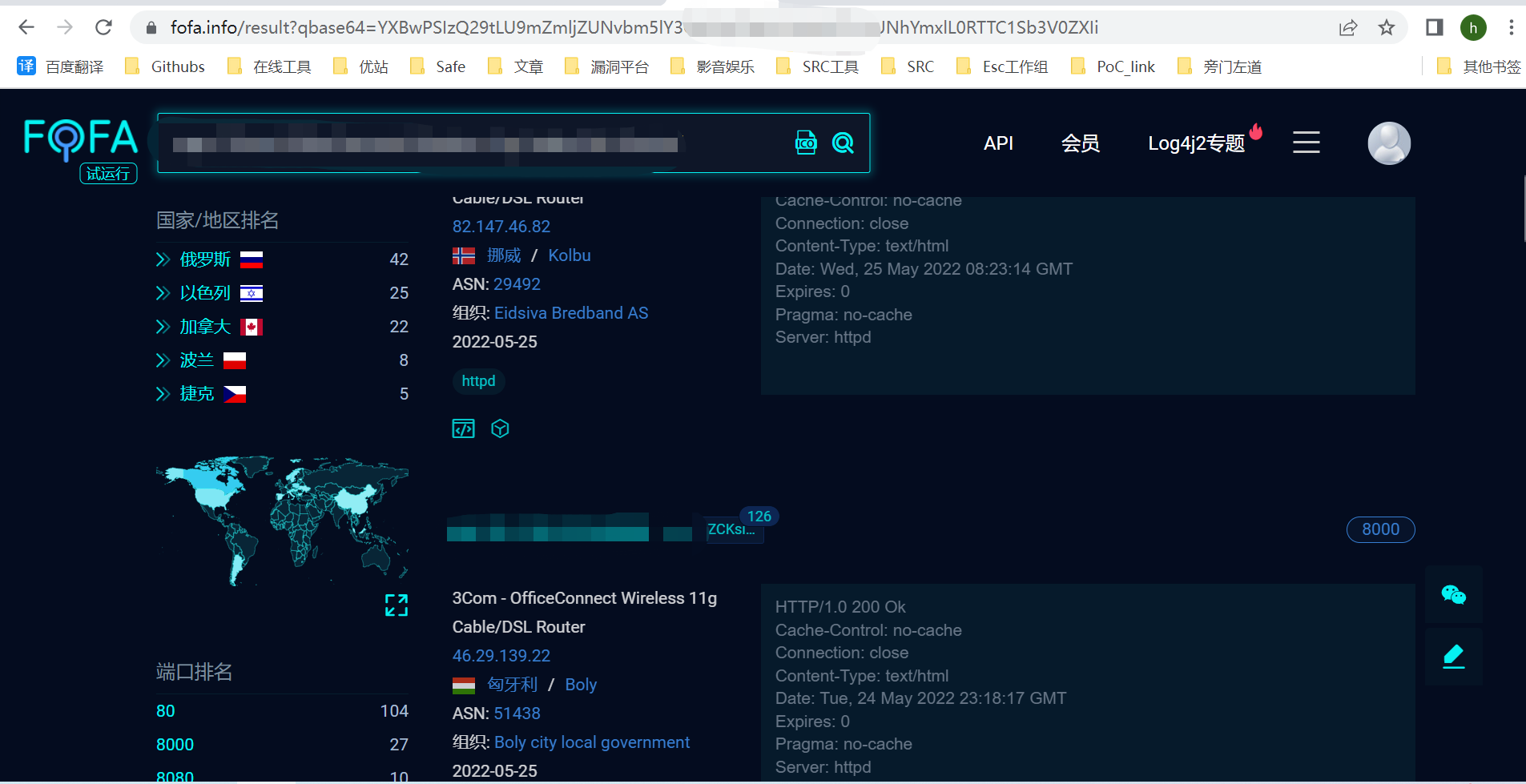Click the feedback pencil floating icon
Image resolution: width=1526 pixels, height=784 pixels.
pyautogui.click(x=1453, y=657)
